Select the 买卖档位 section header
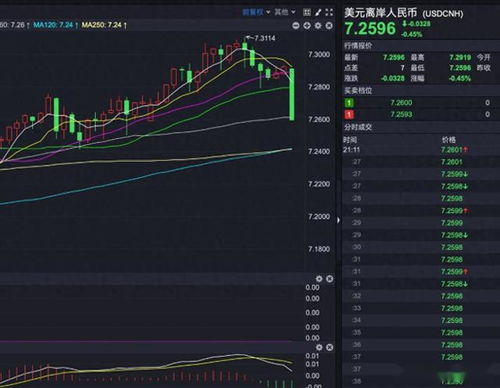The width and height of the screenshot is (500, 388). point(358,91)
